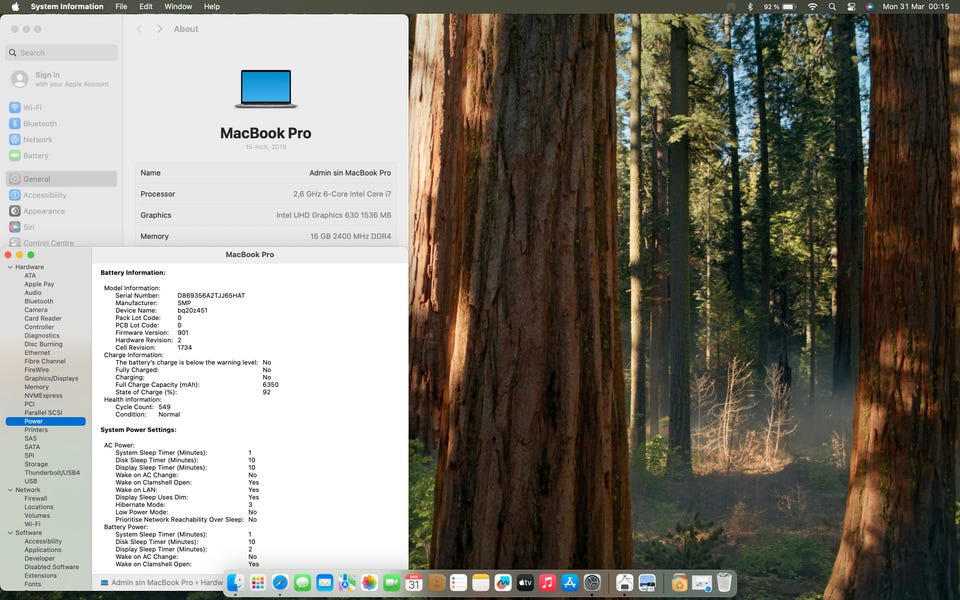Open System Settings gear in the Dock

pos(593,582)
